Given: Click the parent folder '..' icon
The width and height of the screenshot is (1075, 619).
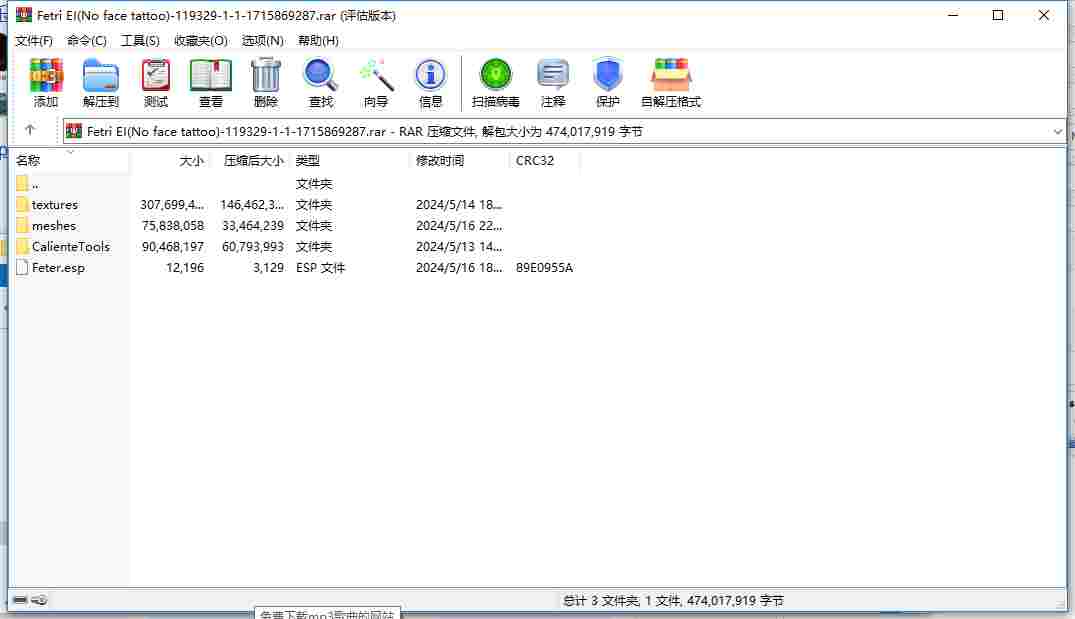Looking at the screenshot, I should pyautogui.click(x=22, y=183).
